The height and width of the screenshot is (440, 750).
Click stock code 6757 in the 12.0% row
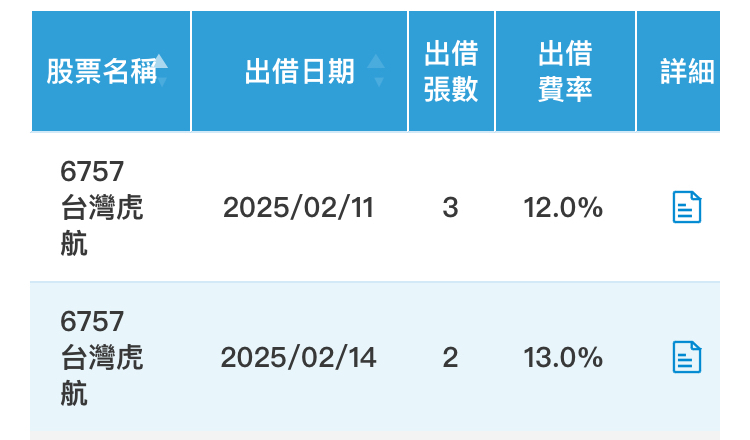coord(91,172)
